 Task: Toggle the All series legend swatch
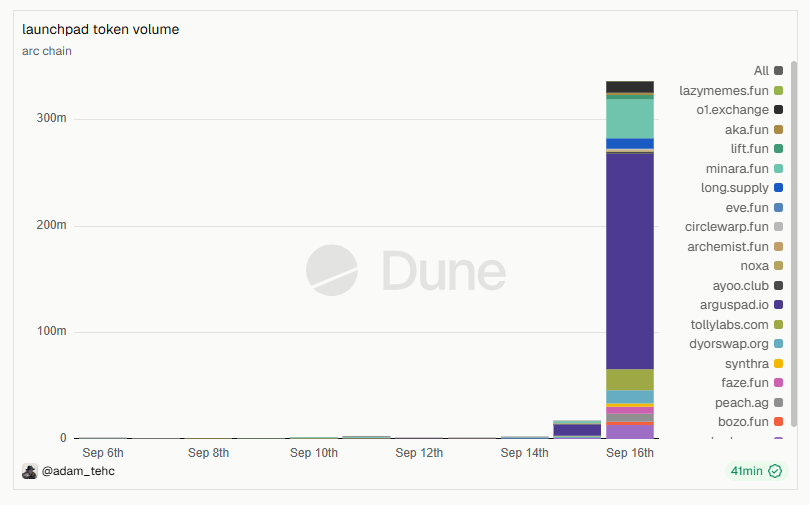[x=778, y=71]
